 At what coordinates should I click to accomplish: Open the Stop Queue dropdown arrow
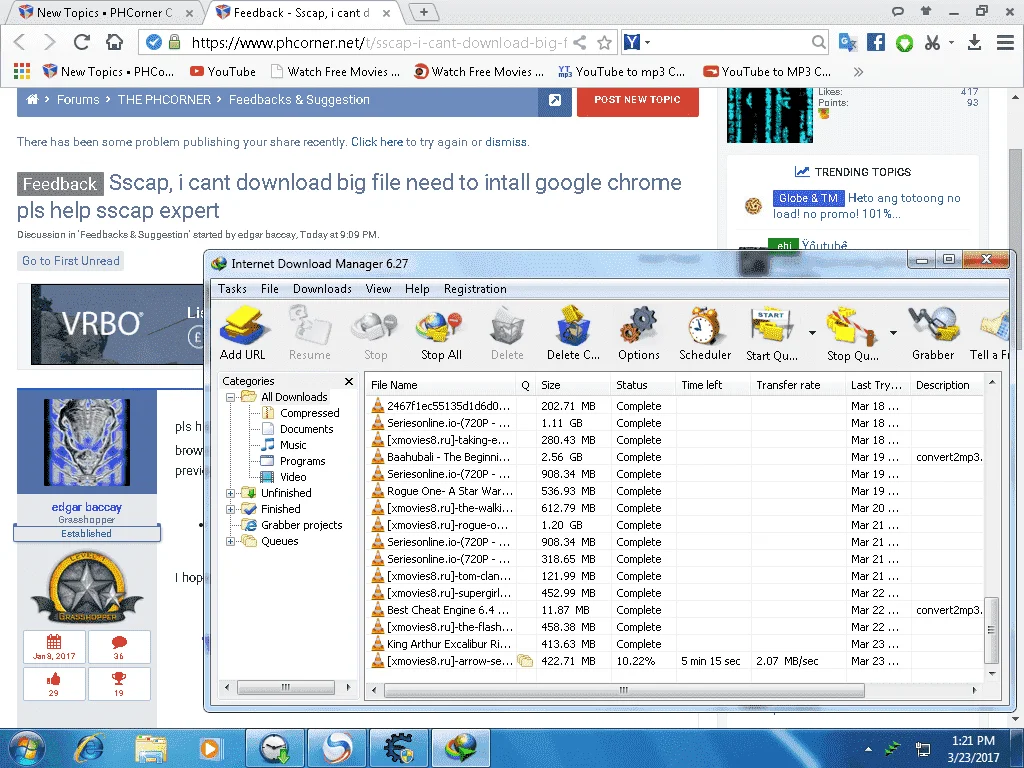893,333
